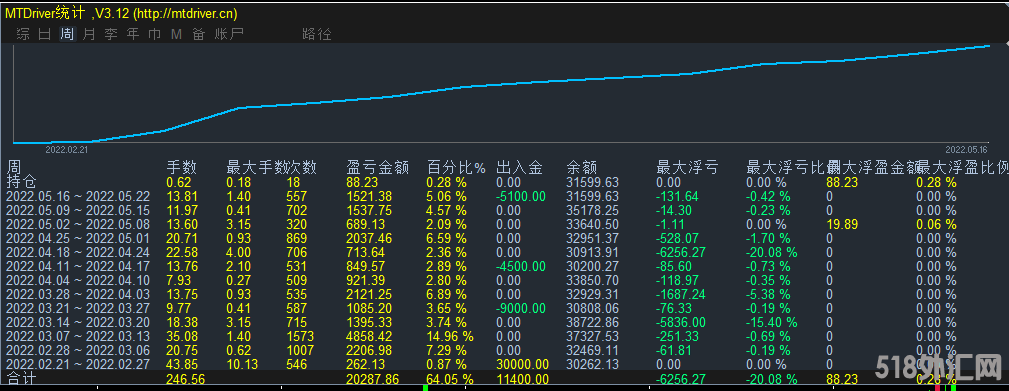This screenshot has width=1009, height=391.
Task: Open the 月 monthly tab
Action: point(89,34)
